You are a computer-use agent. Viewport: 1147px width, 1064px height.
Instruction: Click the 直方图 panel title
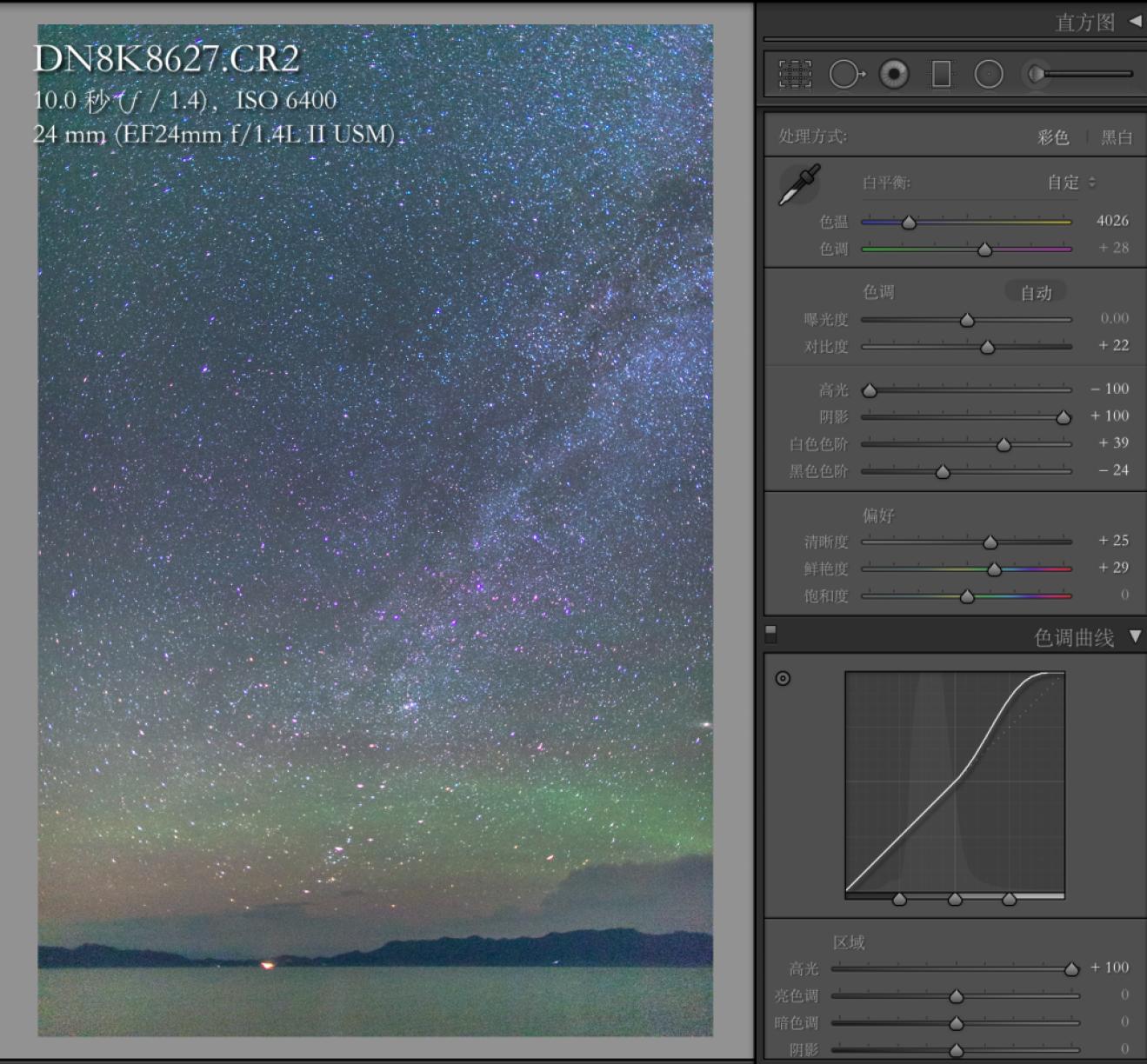point(1084,22)
